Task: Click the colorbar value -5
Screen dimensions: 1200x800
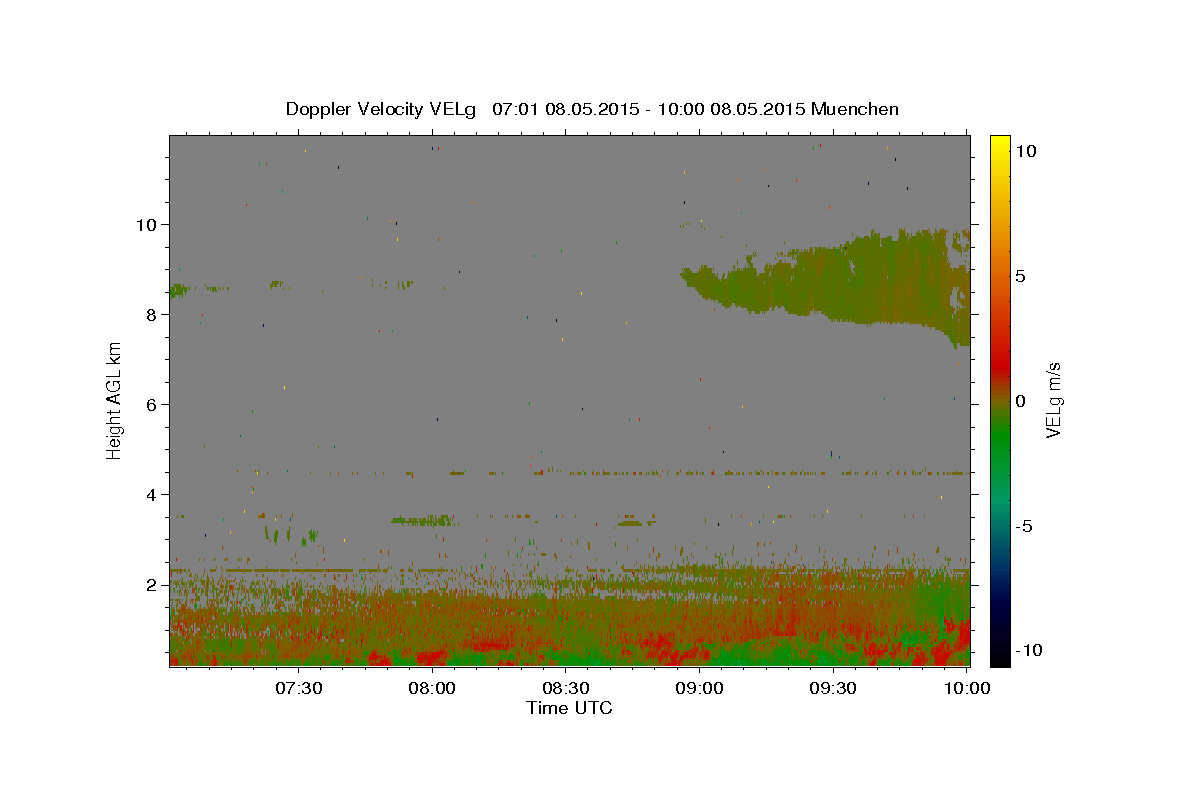Action: click(x=1024, y=526)
